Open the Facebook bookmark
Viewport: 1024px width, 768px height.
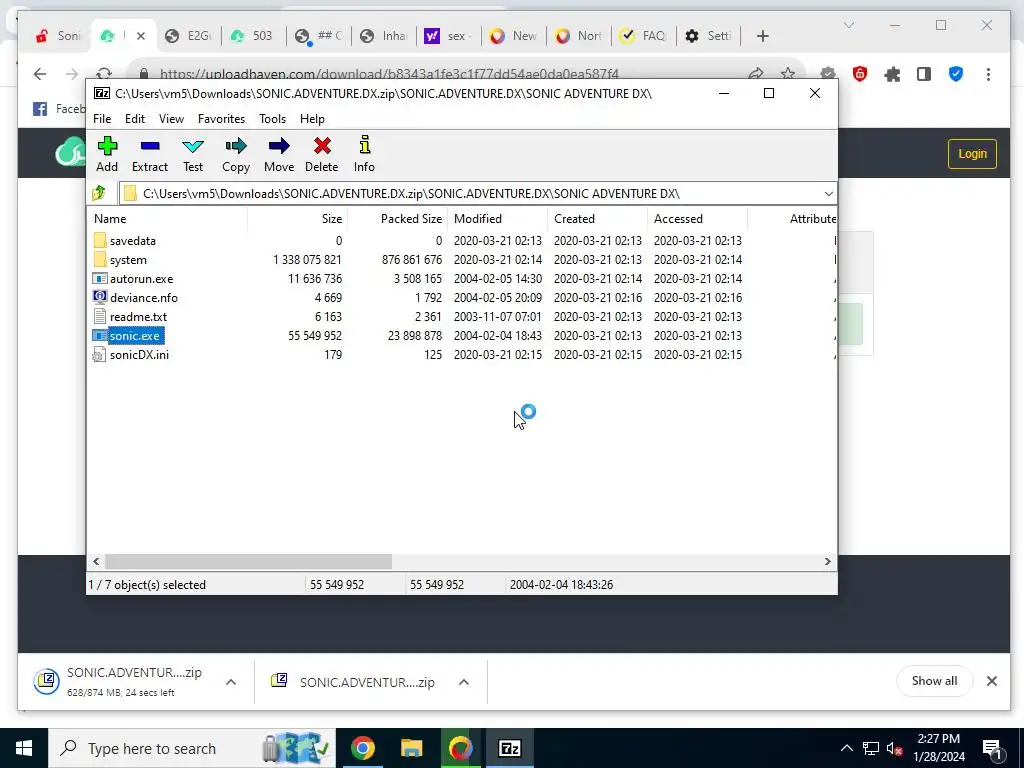[59, 109]
